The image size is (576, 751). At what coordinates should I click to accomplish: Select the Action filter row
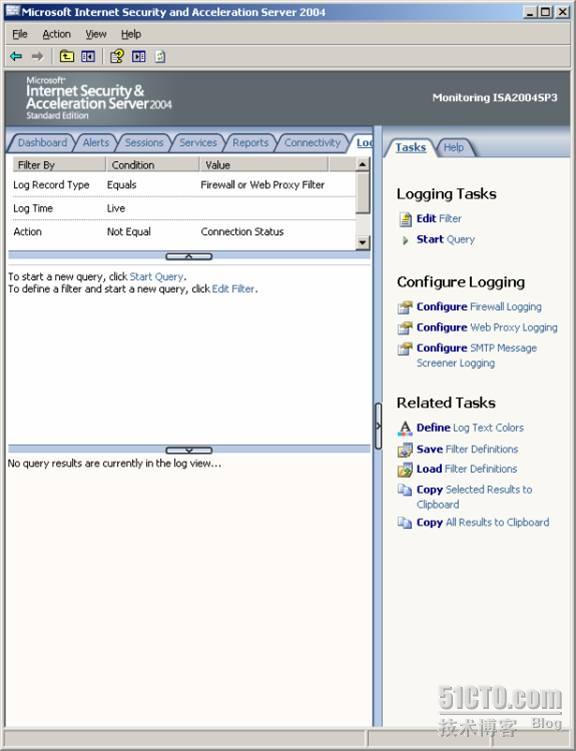[x=184, y=232]
